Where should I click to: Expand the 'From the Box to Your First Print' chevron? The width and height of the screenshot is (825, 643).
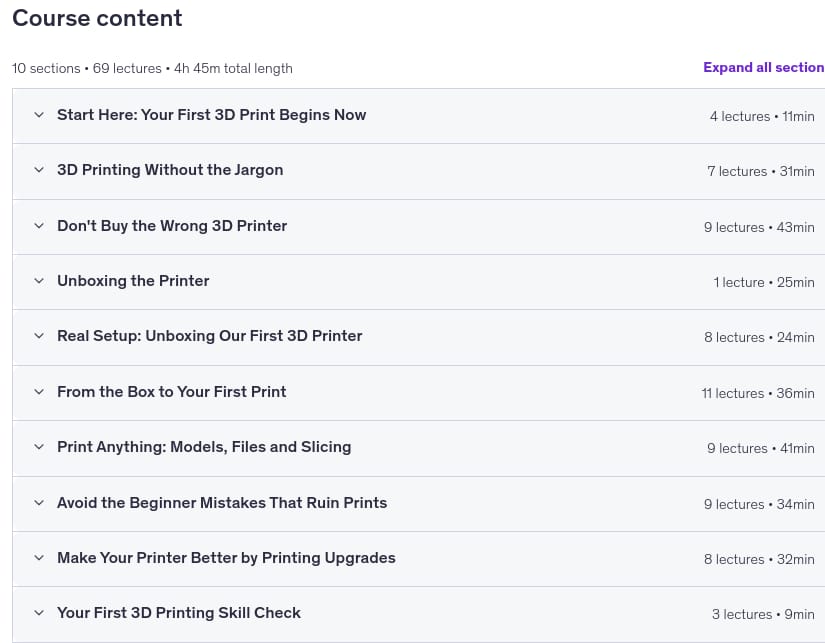coord(39,392)
